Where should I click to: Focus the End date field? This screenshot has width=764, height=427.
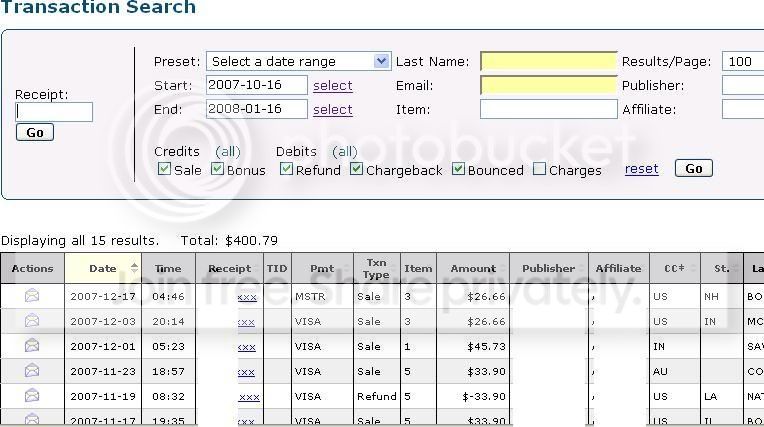(257, 109)
